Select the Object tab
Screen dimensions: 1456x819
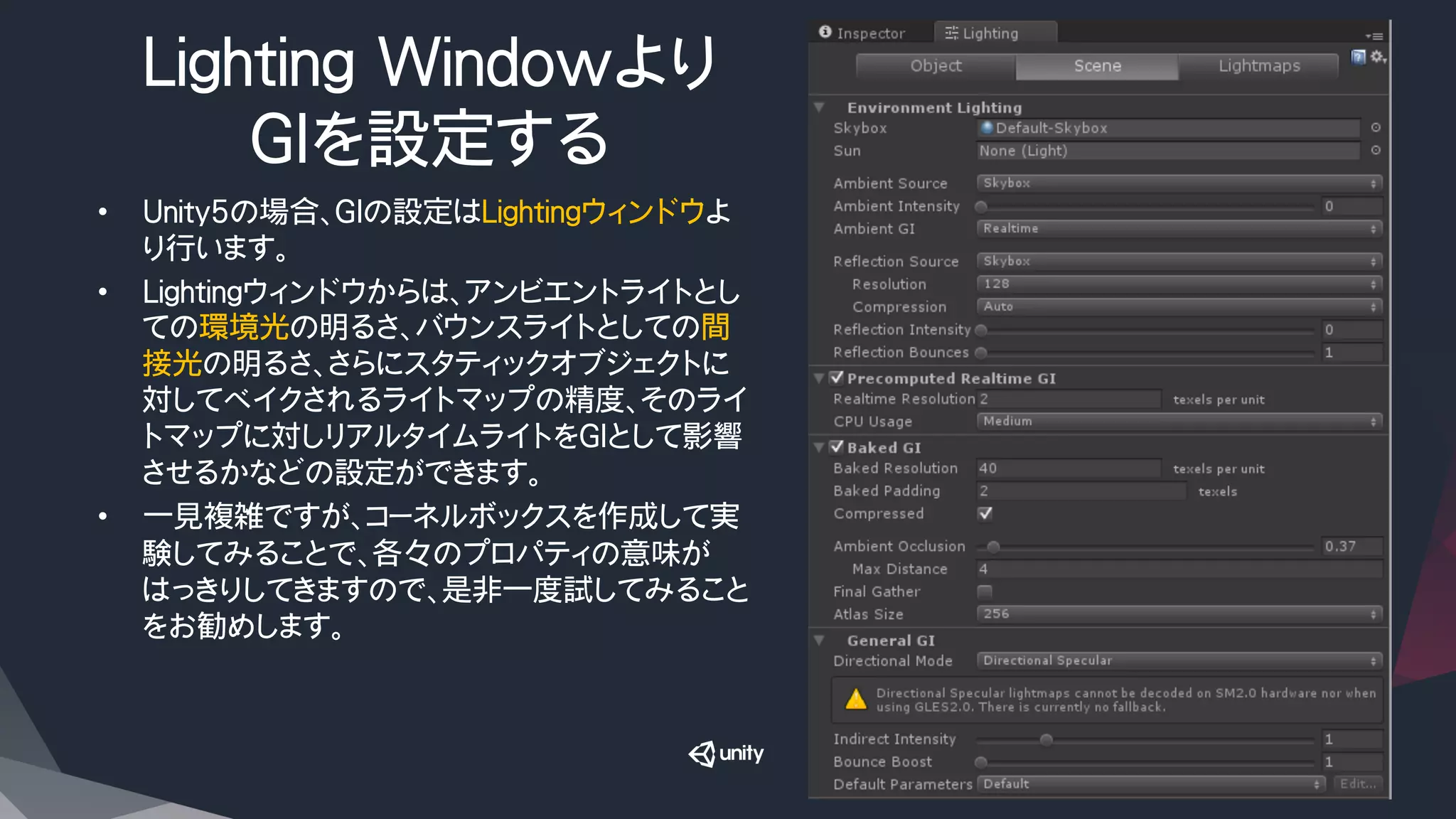[936, 66]
